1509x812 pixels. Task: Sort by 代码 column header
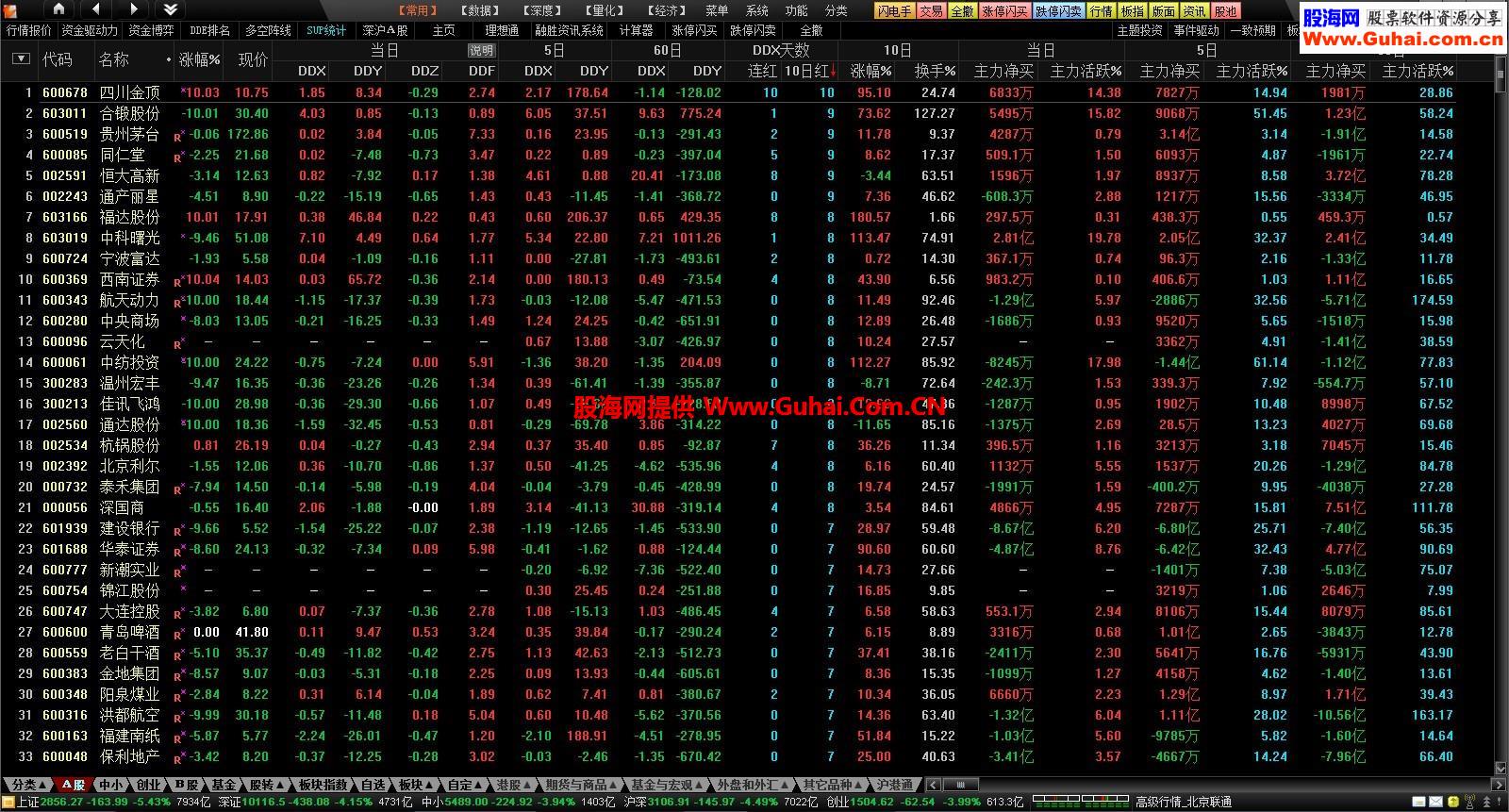click(58, 59)
